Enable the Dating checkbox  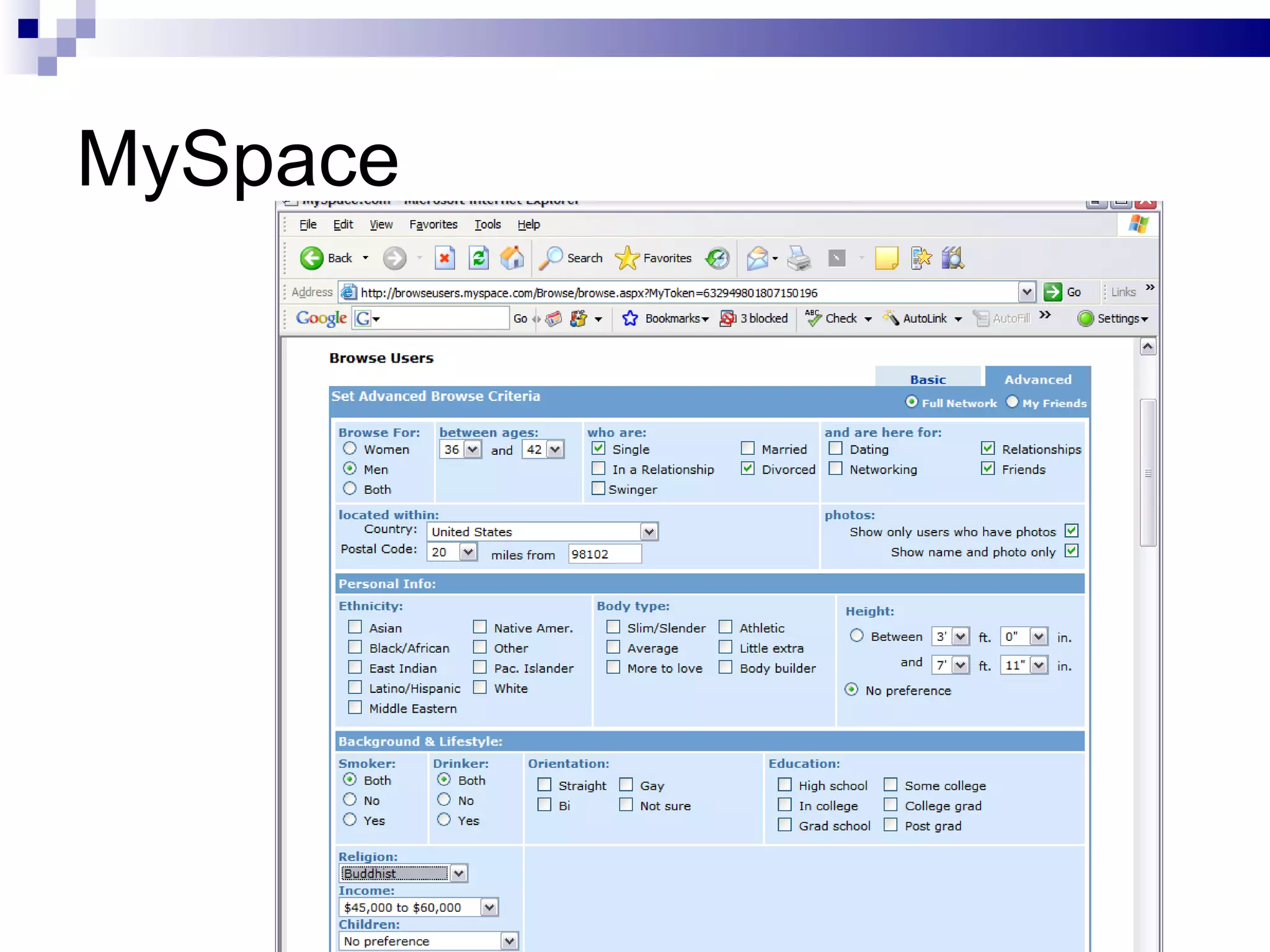836,448
